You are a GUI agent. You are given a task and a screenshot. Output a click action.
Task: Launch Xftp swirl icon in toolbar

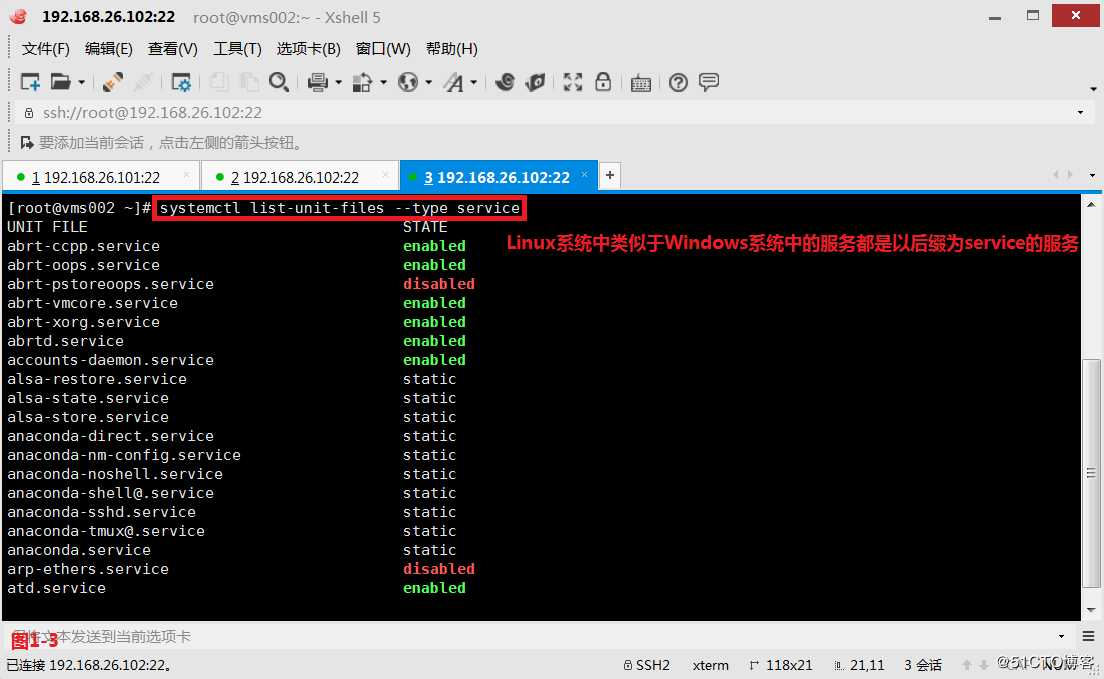(x=505, y=82)
